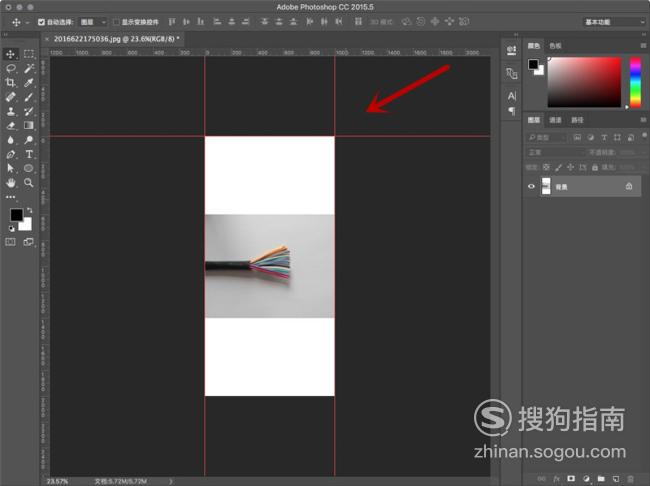
Task: Switch to the Swatches panel tab
Action: coord(555,46)
